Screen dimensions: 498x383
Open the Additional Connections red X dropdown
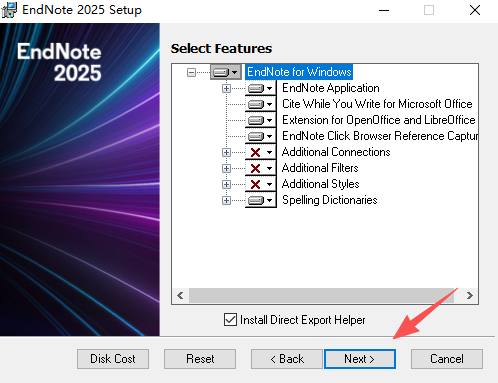click(261, 152)
